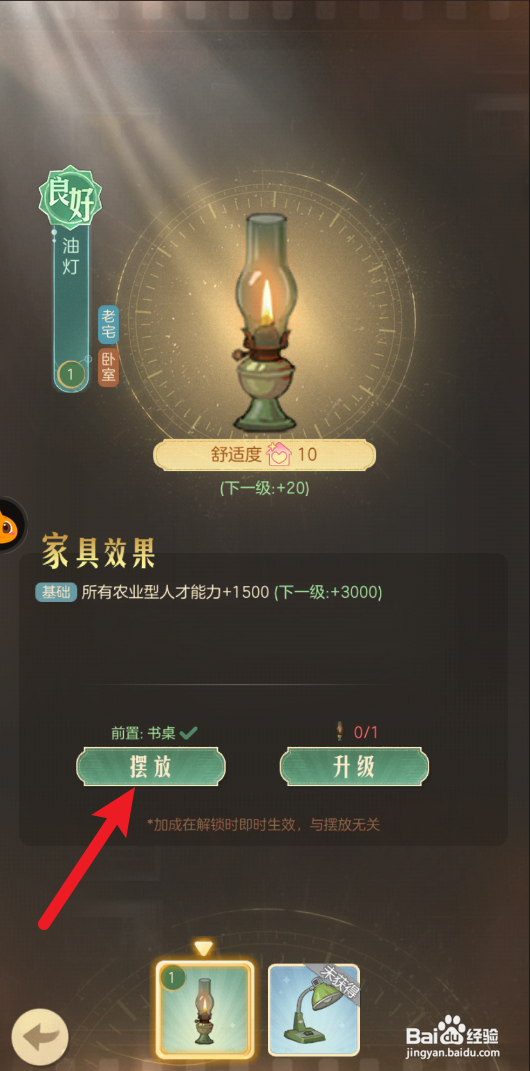
Task: Select the oil lamp thumbnail
Action: [205, 1010]
